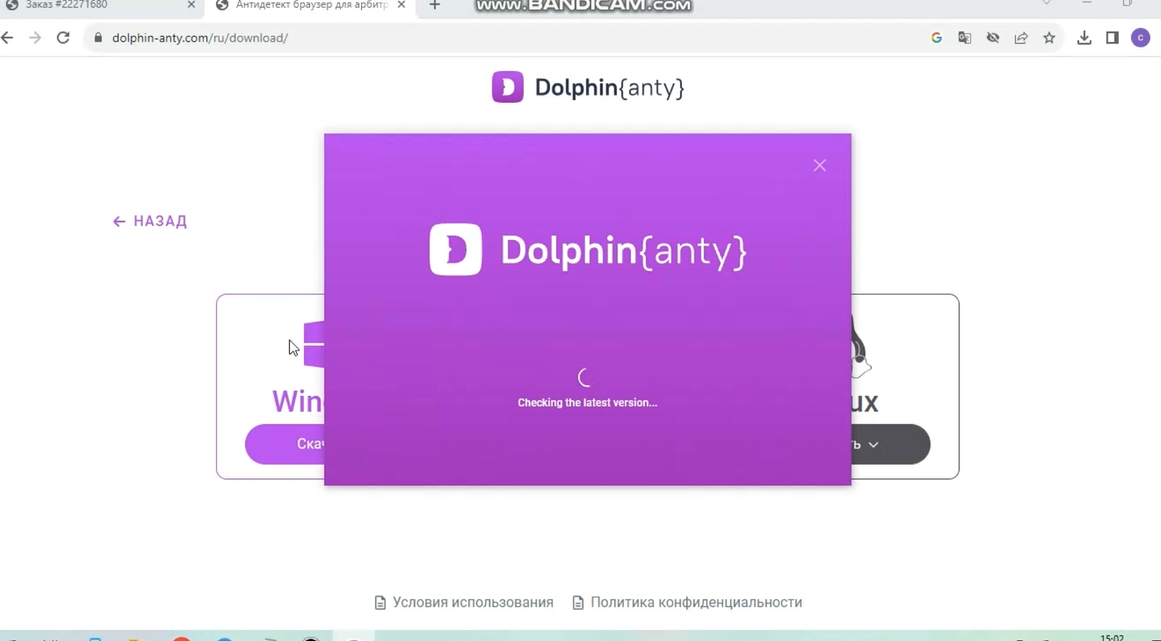Click the Dolphin{anty} logo inside the dialog
Image resolution: width=1161 pixels, height=641 pixels.
(x=588, y=250)
